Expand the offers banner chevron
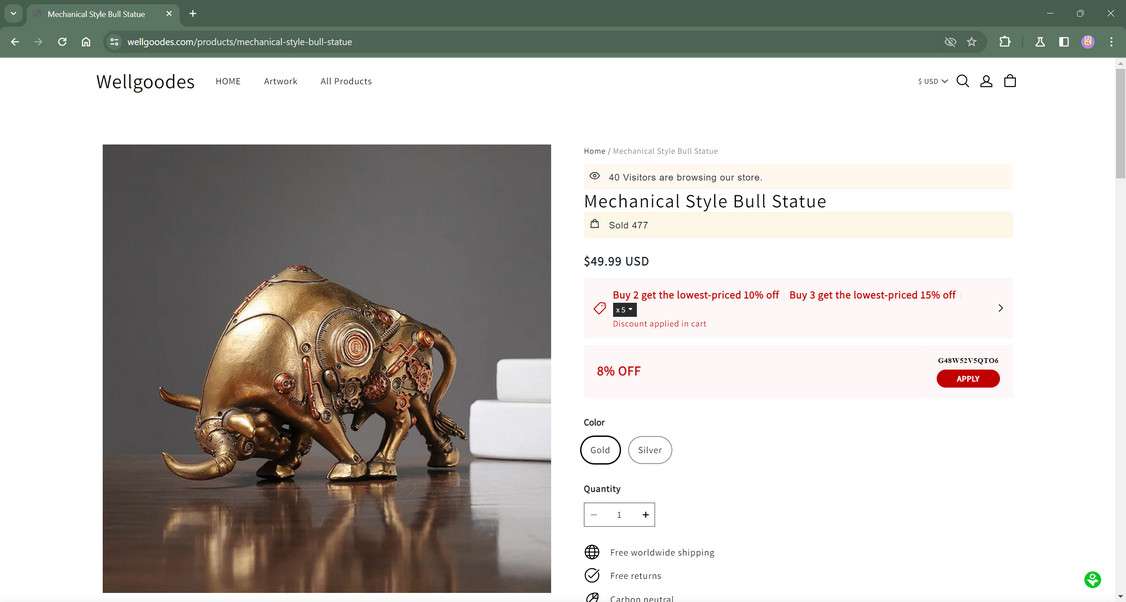The height and width of the screenshot is (602, 1126). coord(999,308)
